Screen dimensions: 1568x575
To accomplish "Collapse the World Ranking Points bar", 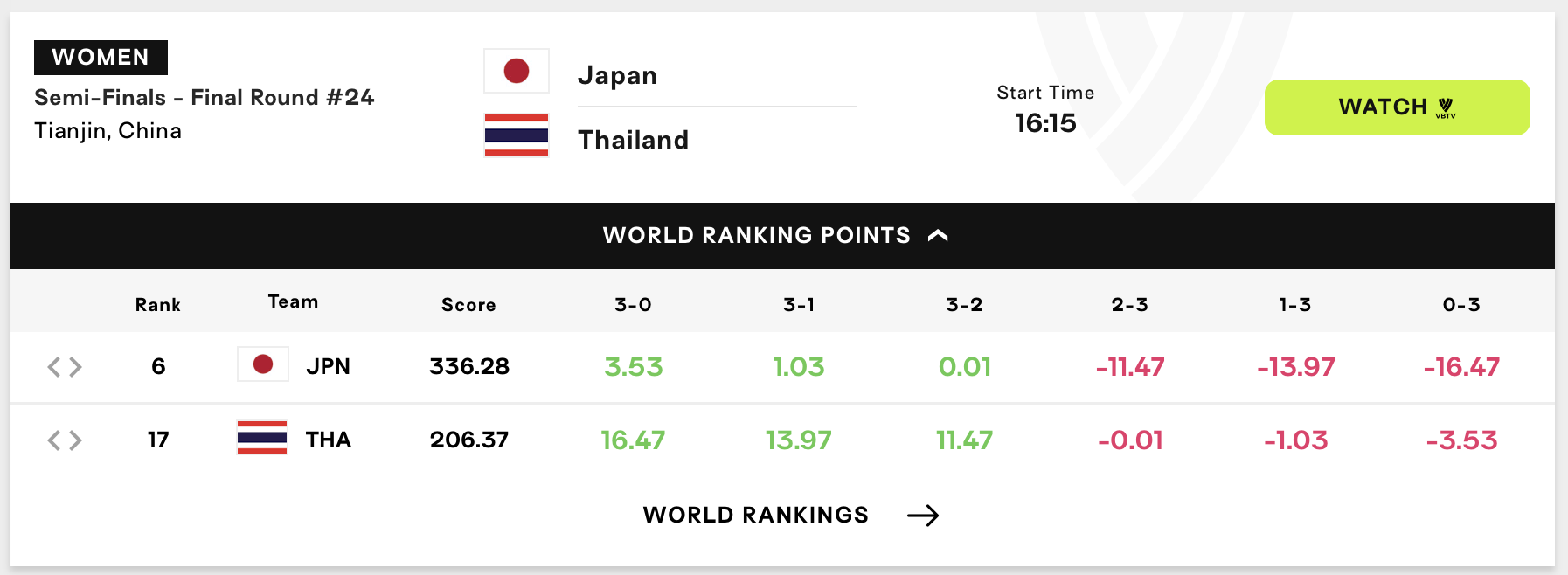I will click(x=782, y=236).
